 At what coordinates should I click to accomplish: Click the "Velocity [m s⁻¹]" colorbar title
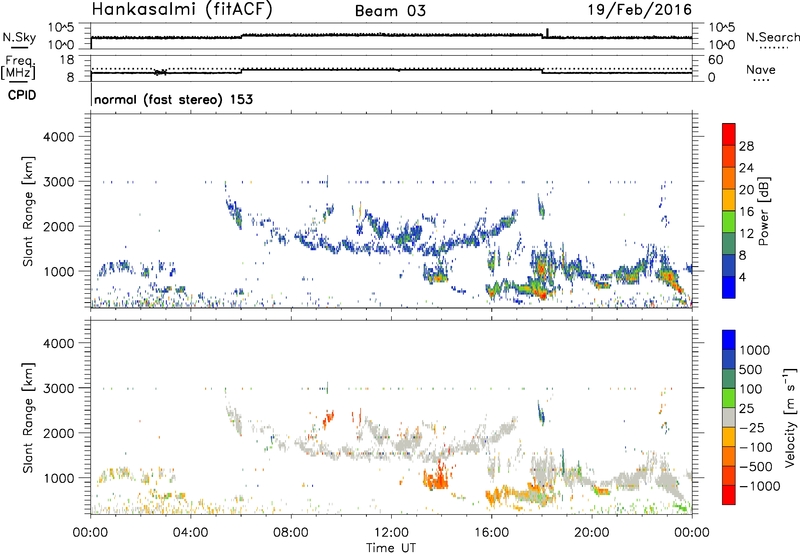coord(790,417)
